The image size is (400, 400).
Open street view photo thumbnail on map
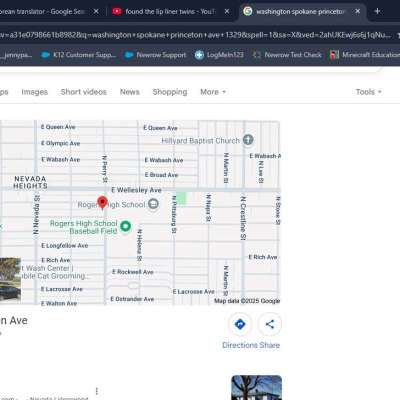10,280
